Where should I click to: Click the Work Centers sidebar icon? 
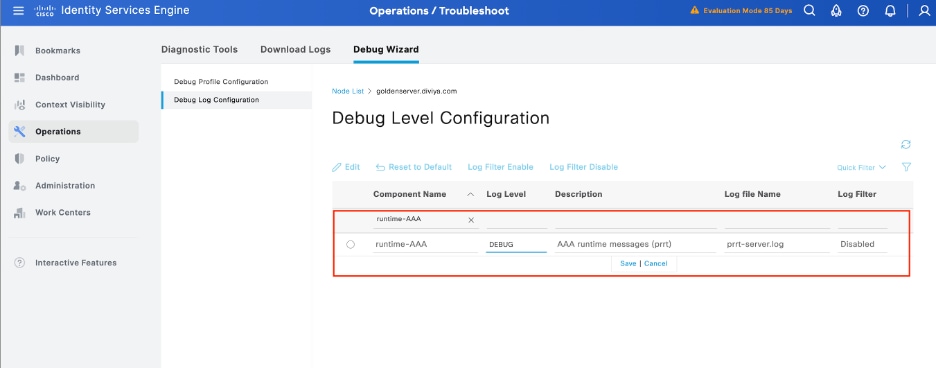(x=19, y=213)
